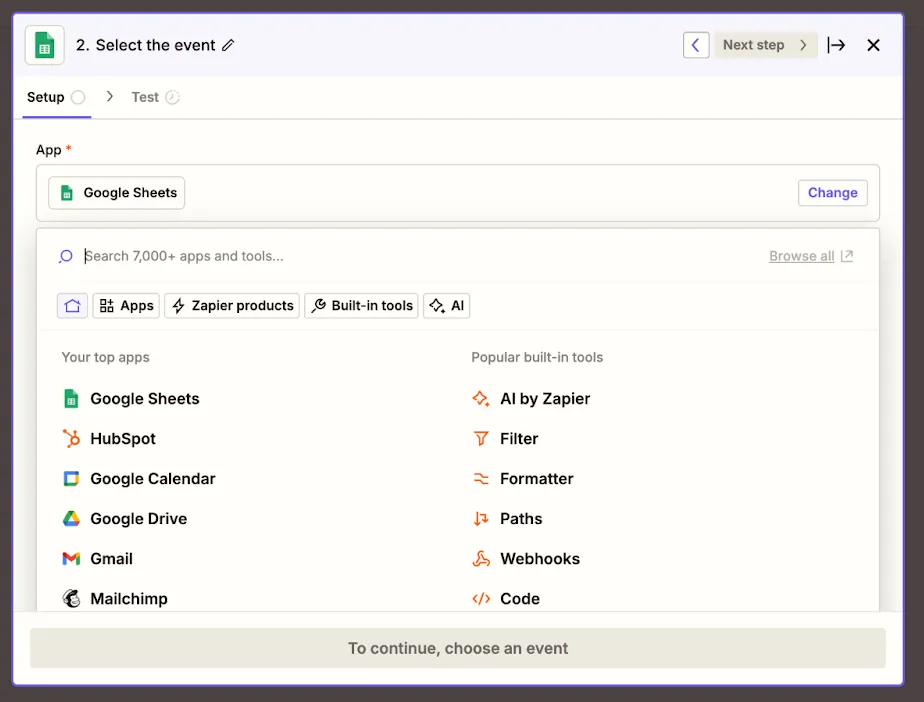Click the Mailchimp icon
The image size is (924, 702).
tap(71, 598)
